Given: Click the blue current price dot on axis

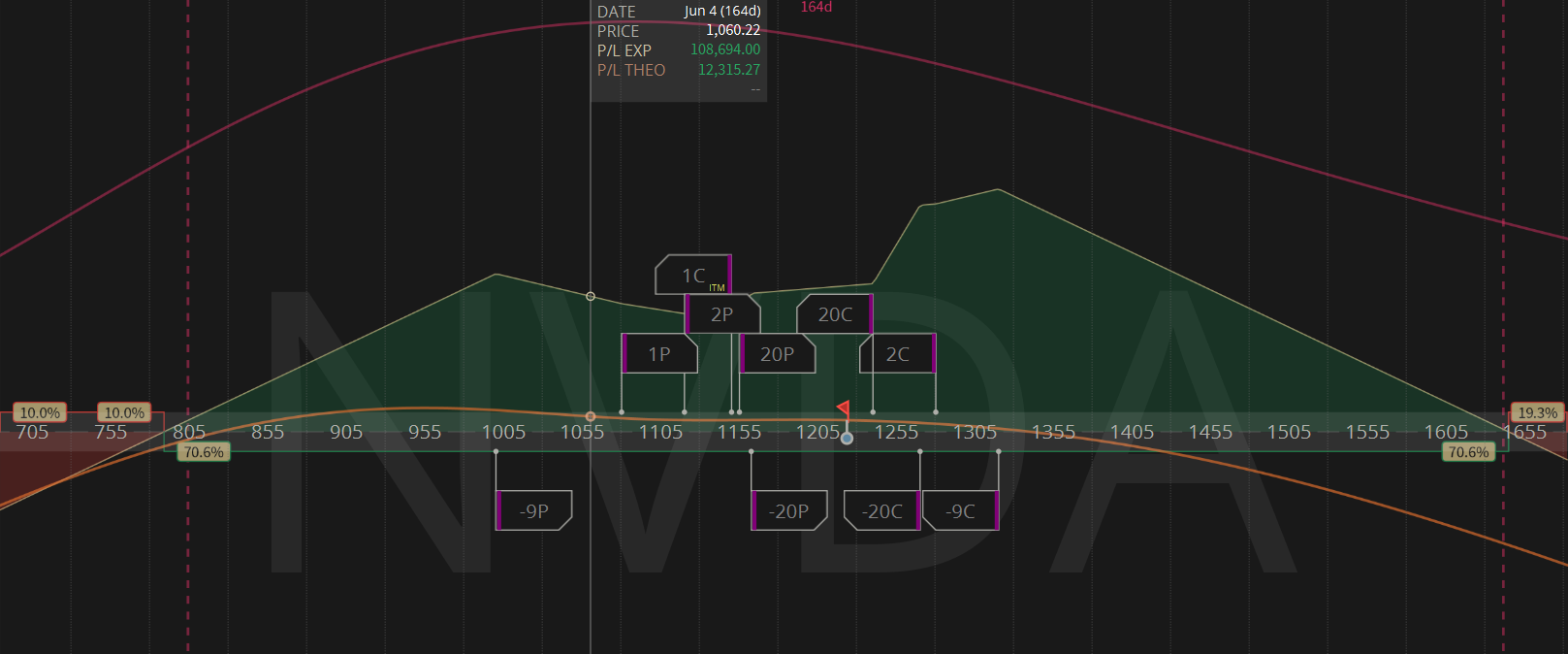Looking at the screenshot, I should click(x=848, y=439).
